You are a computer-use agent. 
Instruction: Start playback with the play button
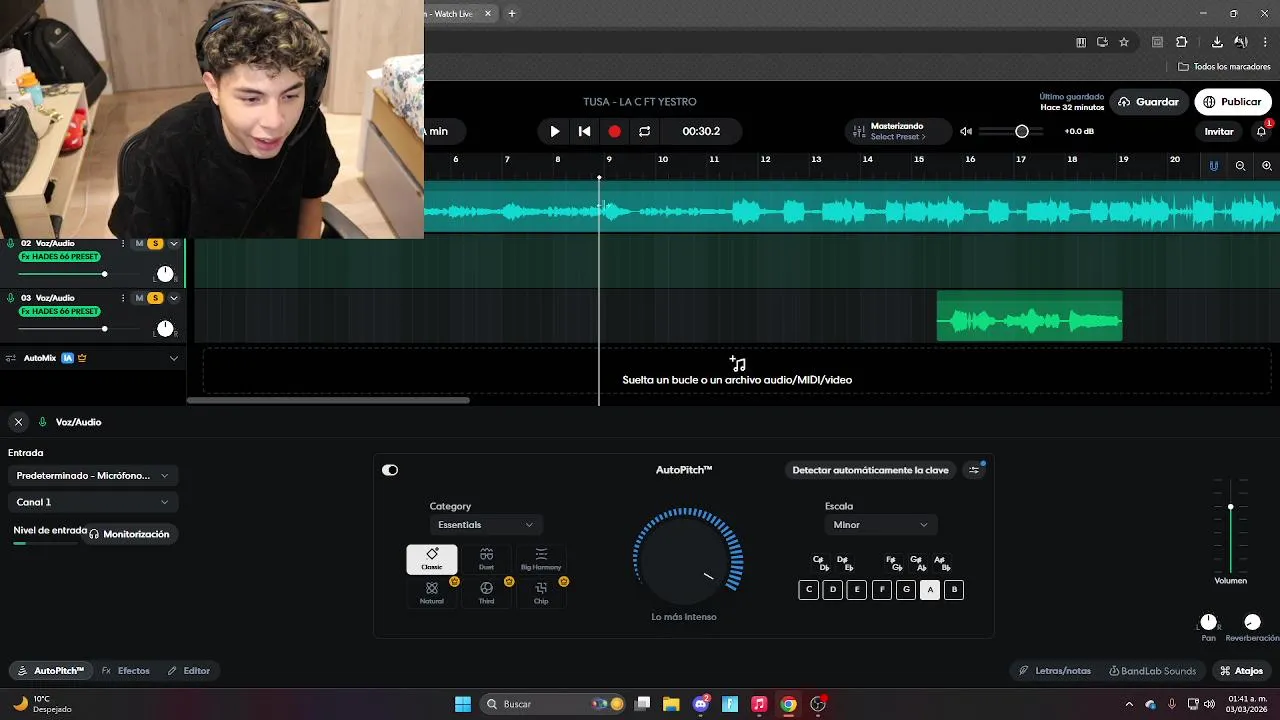click(x=555, y=131)
